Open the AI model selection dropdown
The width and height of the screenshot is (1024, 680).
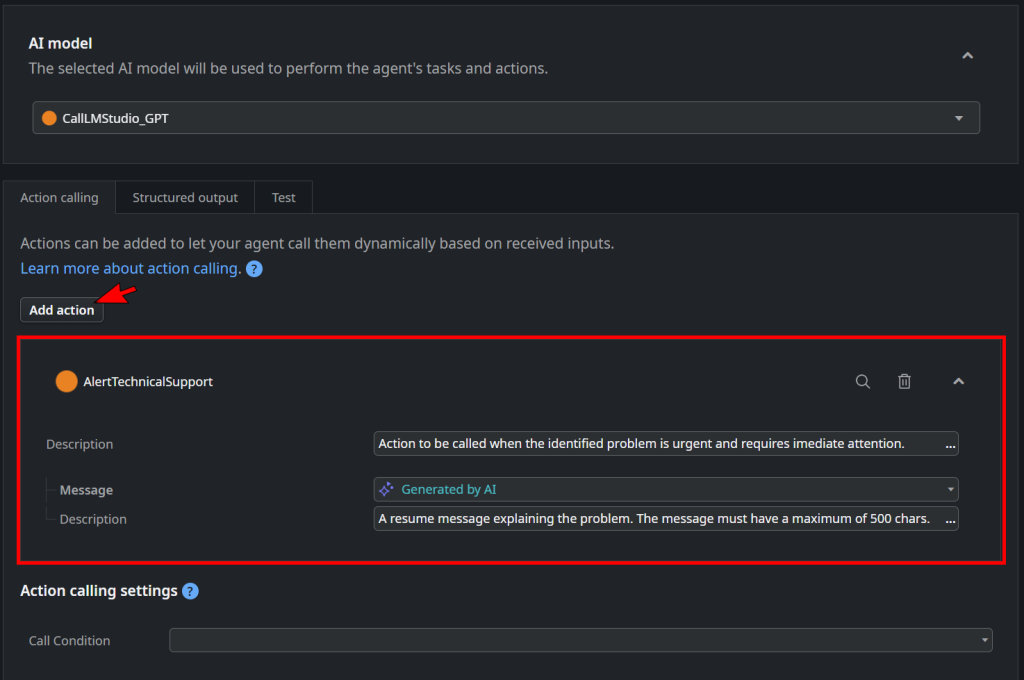[959, 118]
